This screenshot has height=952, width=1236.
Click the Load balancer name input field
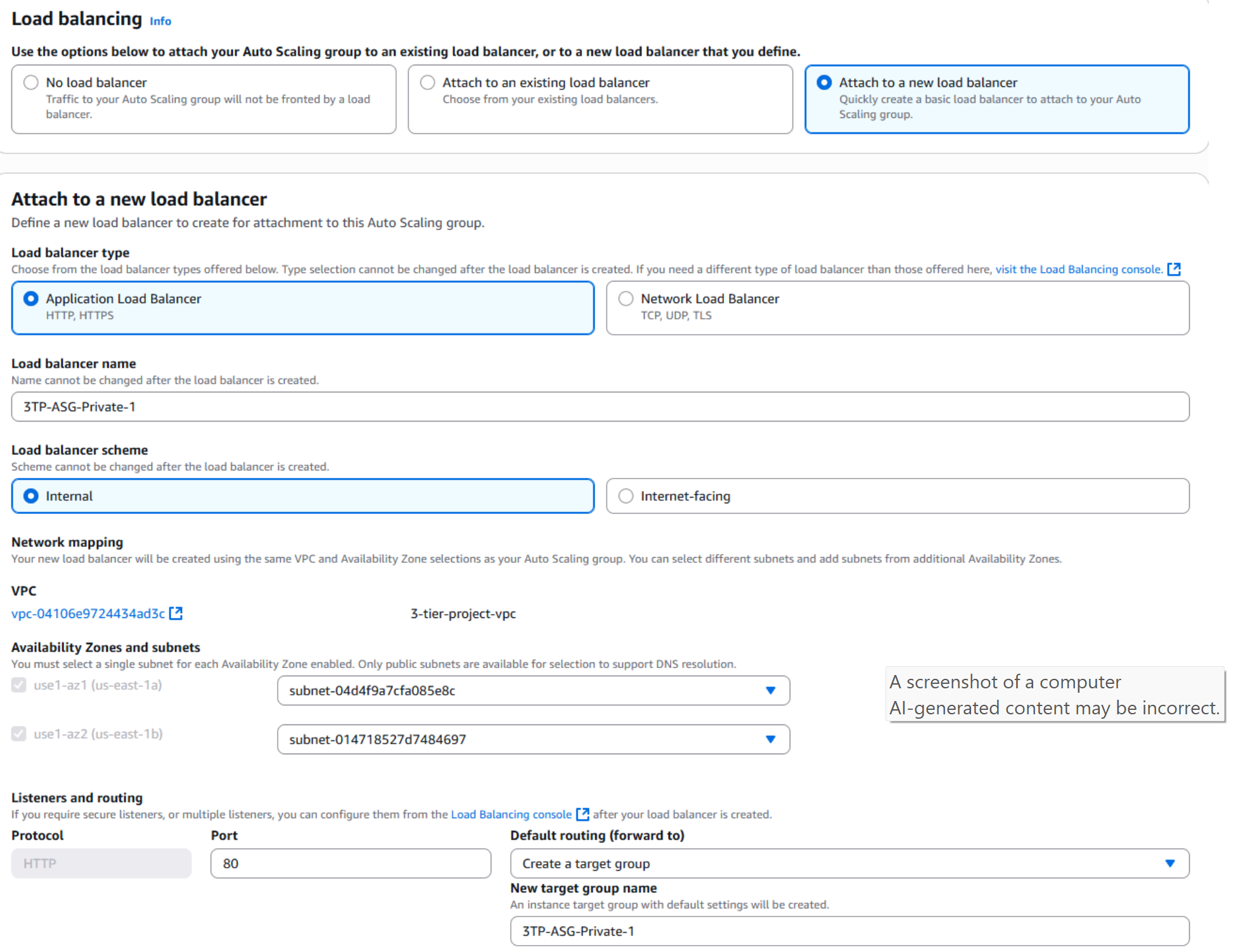[600, 406]
